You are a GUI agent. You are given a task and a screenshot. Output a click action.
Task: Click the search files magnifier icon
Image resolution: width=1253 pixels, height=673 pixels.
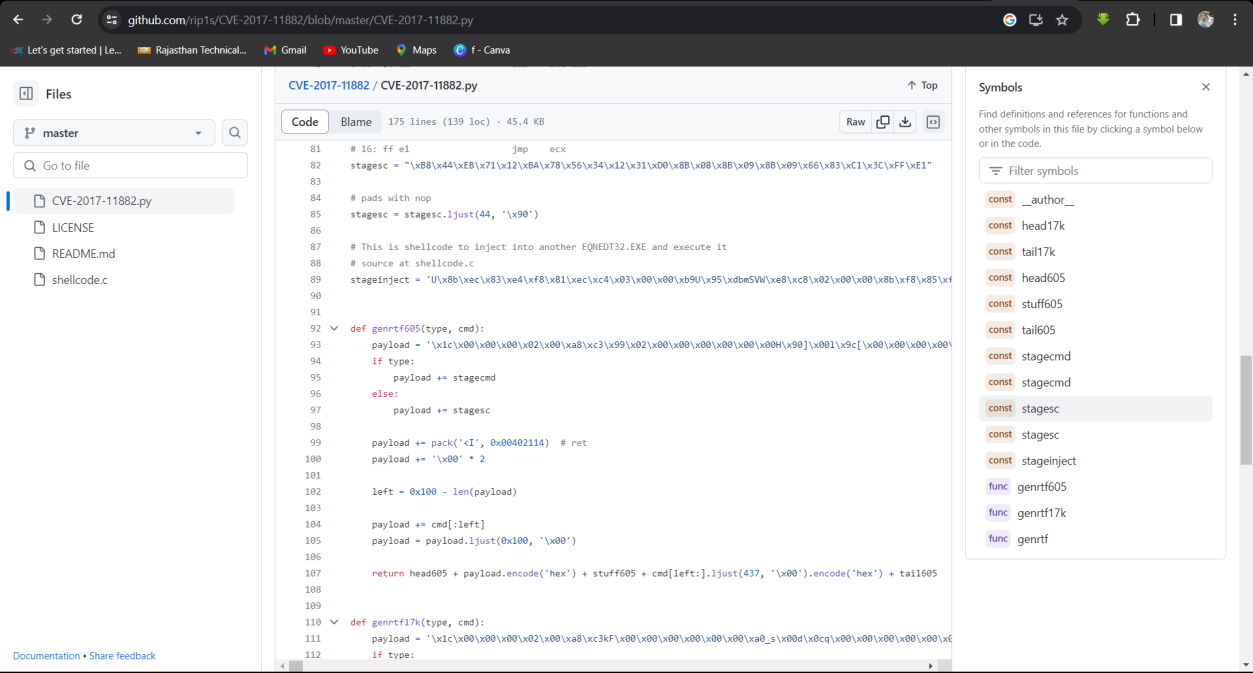234,133
